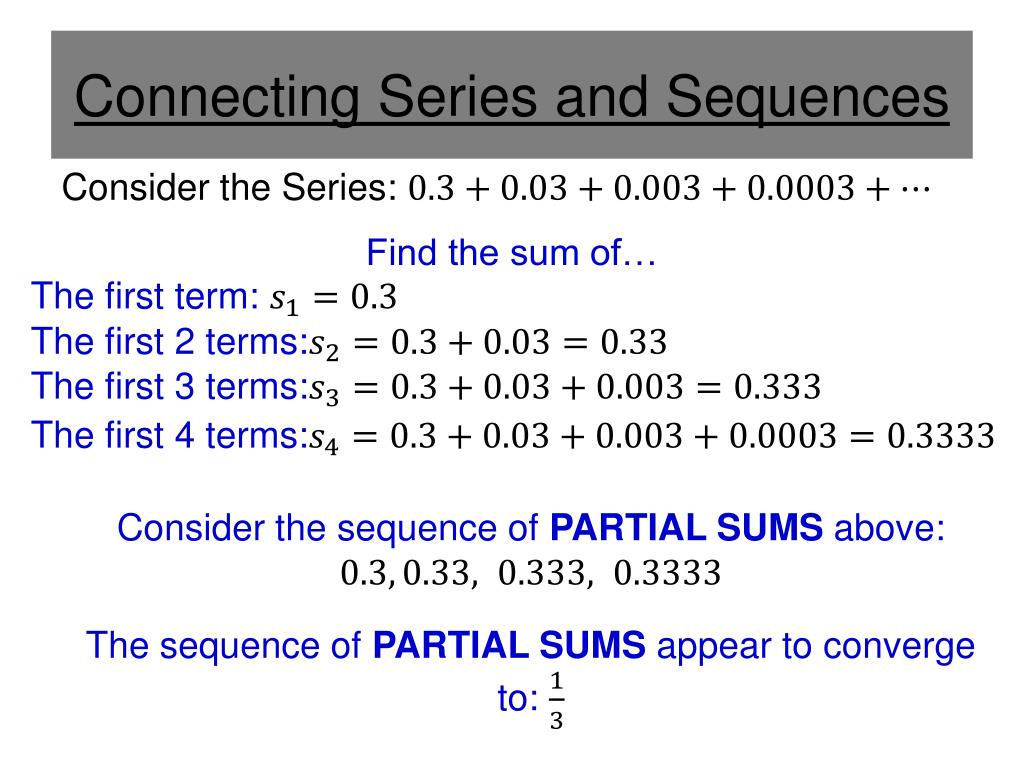Click the series ellipsis after 0.0003

click(916, 189)
